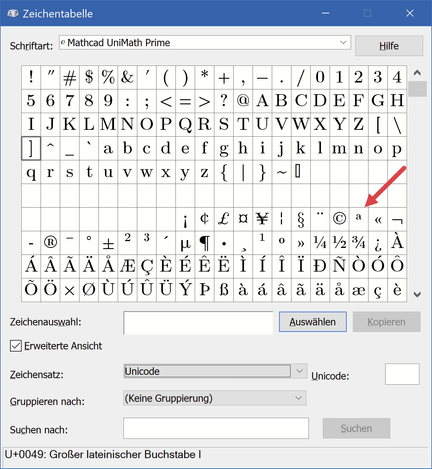Open the Schriftart font dropdown
Screen dimensions: 432x469
pyautogui.click(x=205, y=43)
